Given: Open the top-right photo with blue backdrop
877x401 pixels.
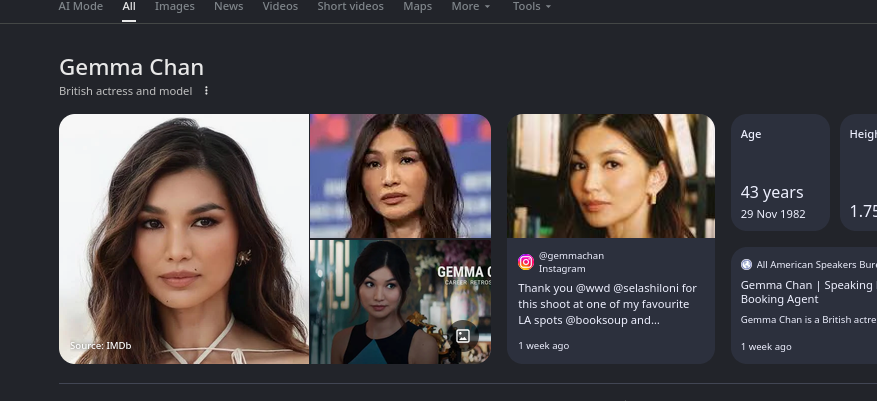Looking at the screenshot, I should click(x=400, y=176).
